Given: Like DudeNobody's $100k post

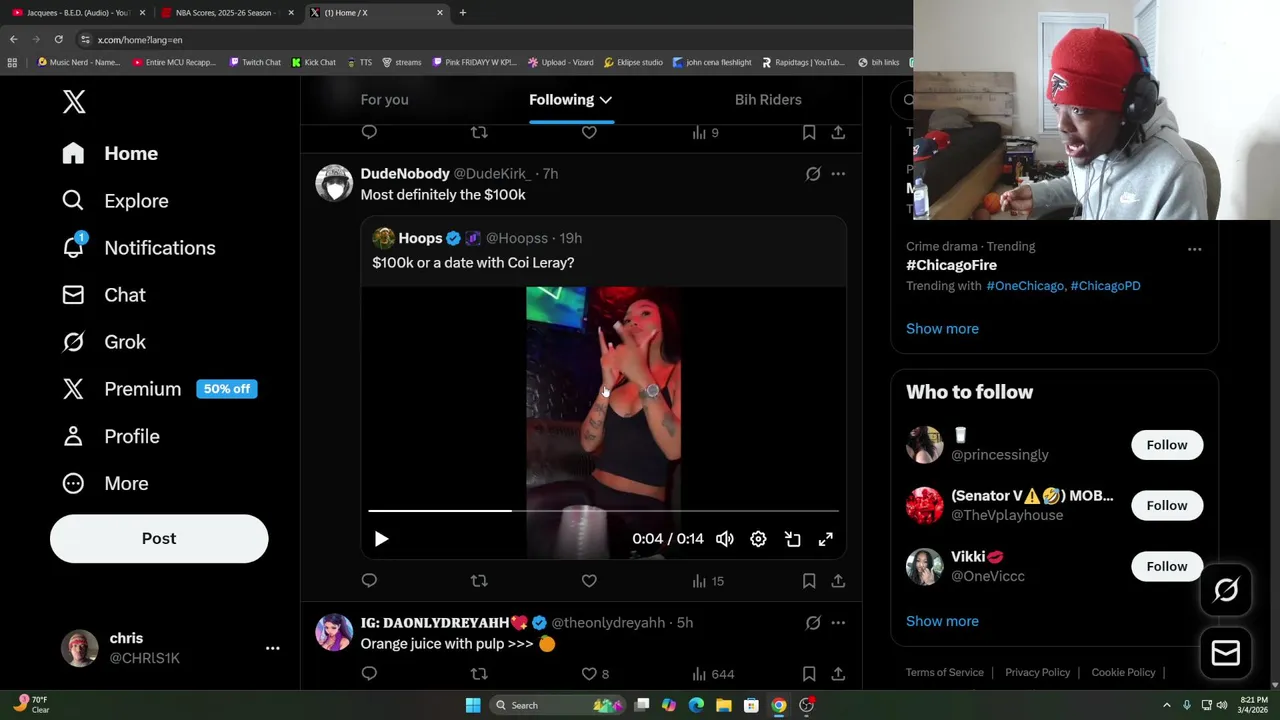Looking at the screenshot, I should click(x=589, y=580).
